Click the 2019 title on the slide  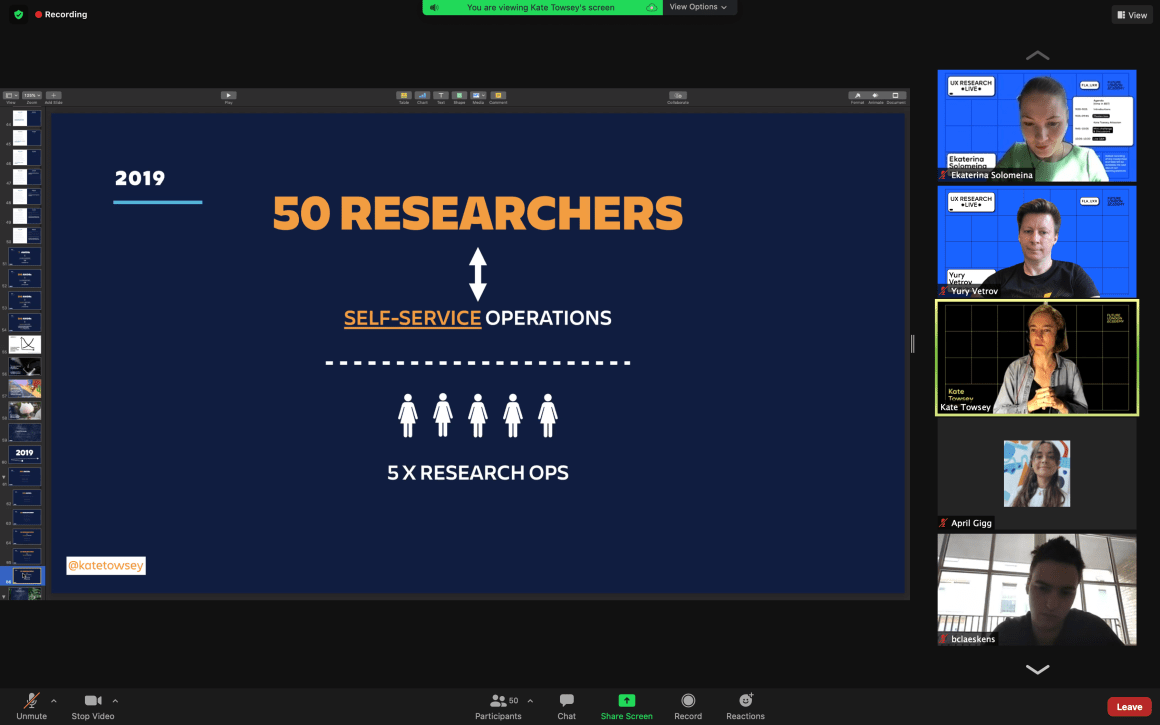[x=140, y=178]
